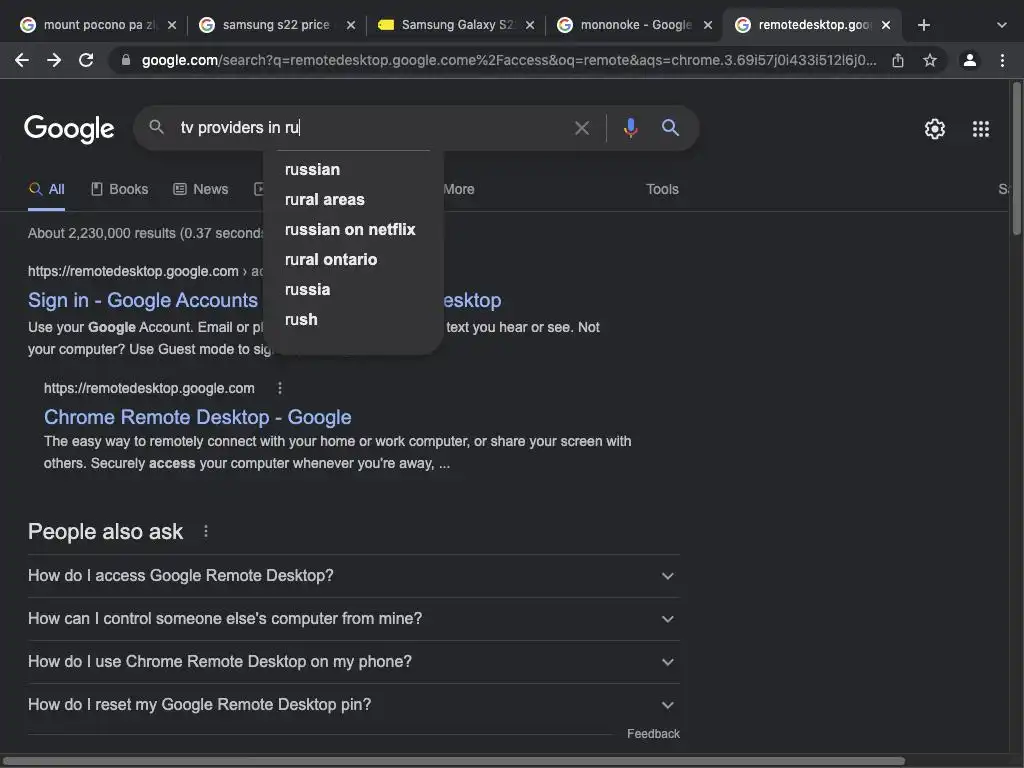Open People also ask options menu

(x=206, y=532)
